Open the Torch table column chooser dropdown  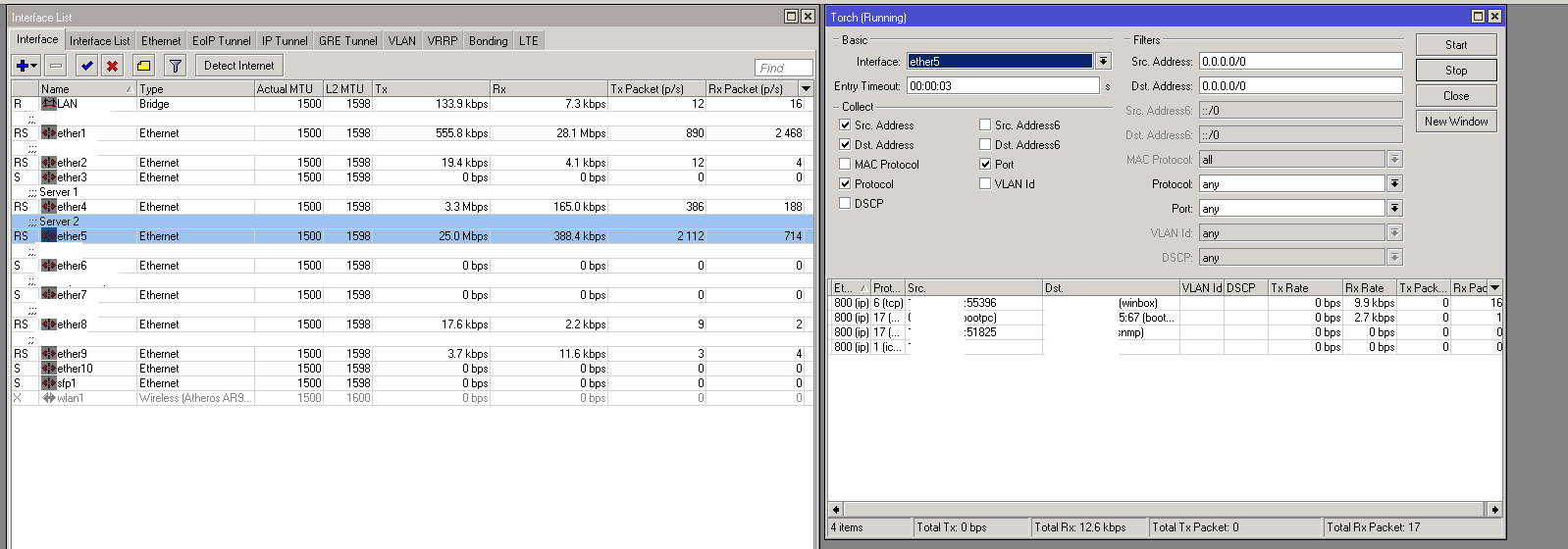pyautogui.click(x=1495, y=288)
